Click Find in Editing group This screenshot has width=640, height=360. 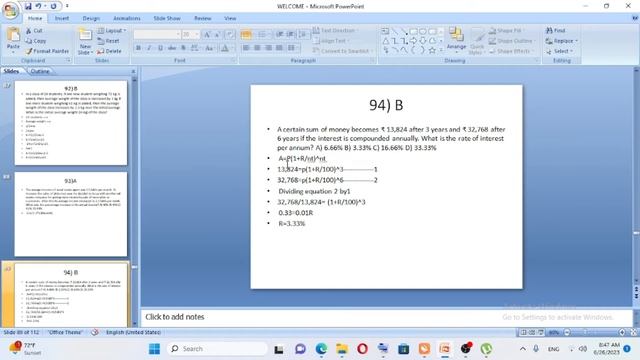(x=556, y=31)
